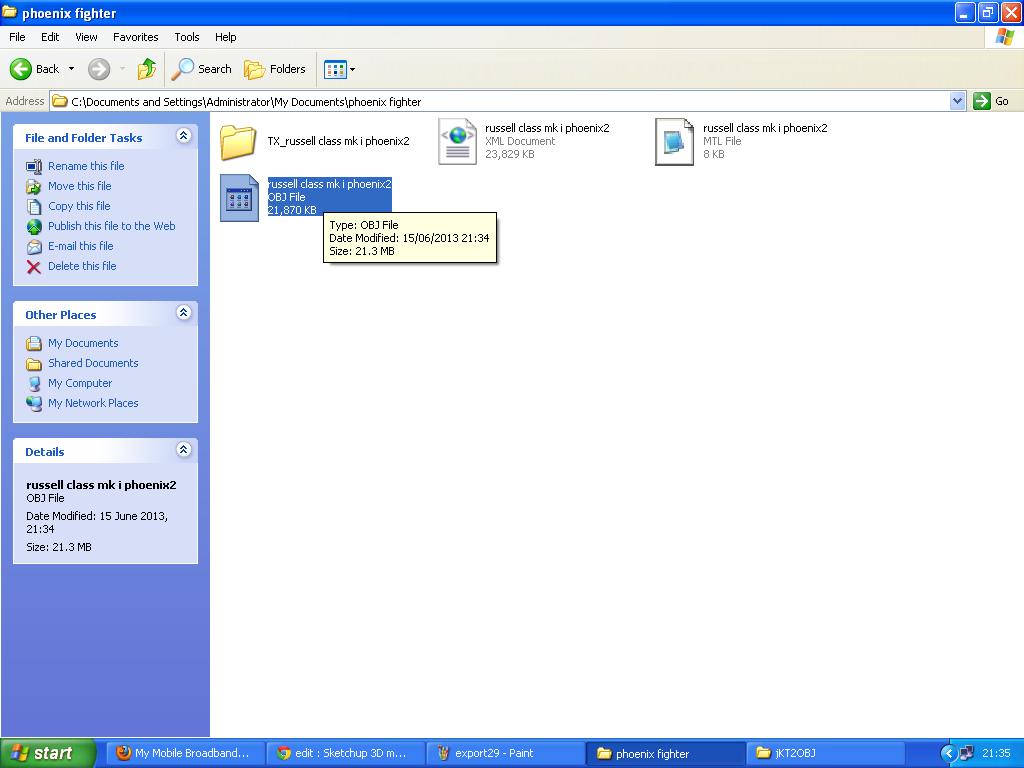This screenshot has height=768, width=1024.
Task: Click the XML document's file name text
Action: (x=547, y=128)
